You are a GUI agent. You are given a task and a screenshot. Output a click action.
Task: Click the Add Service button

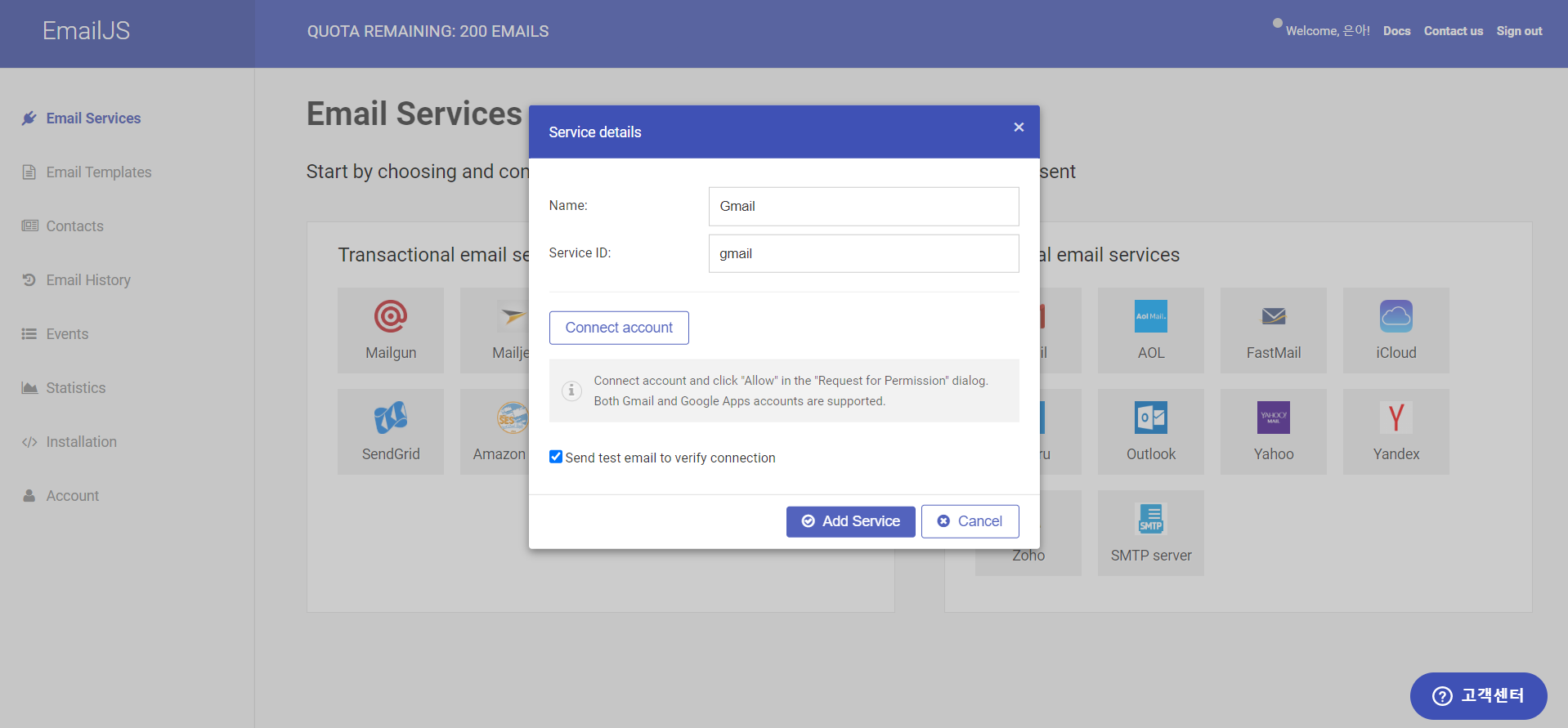pyautogui.click(x=851, y=521)
